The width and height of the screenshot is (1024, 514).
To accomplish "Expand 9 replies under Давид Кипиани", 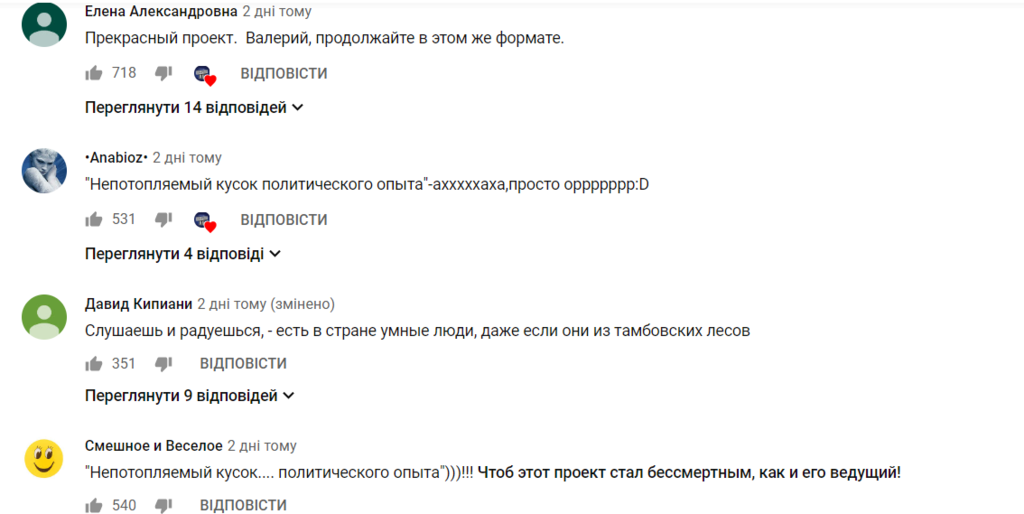I will click(x=190, y=396).
